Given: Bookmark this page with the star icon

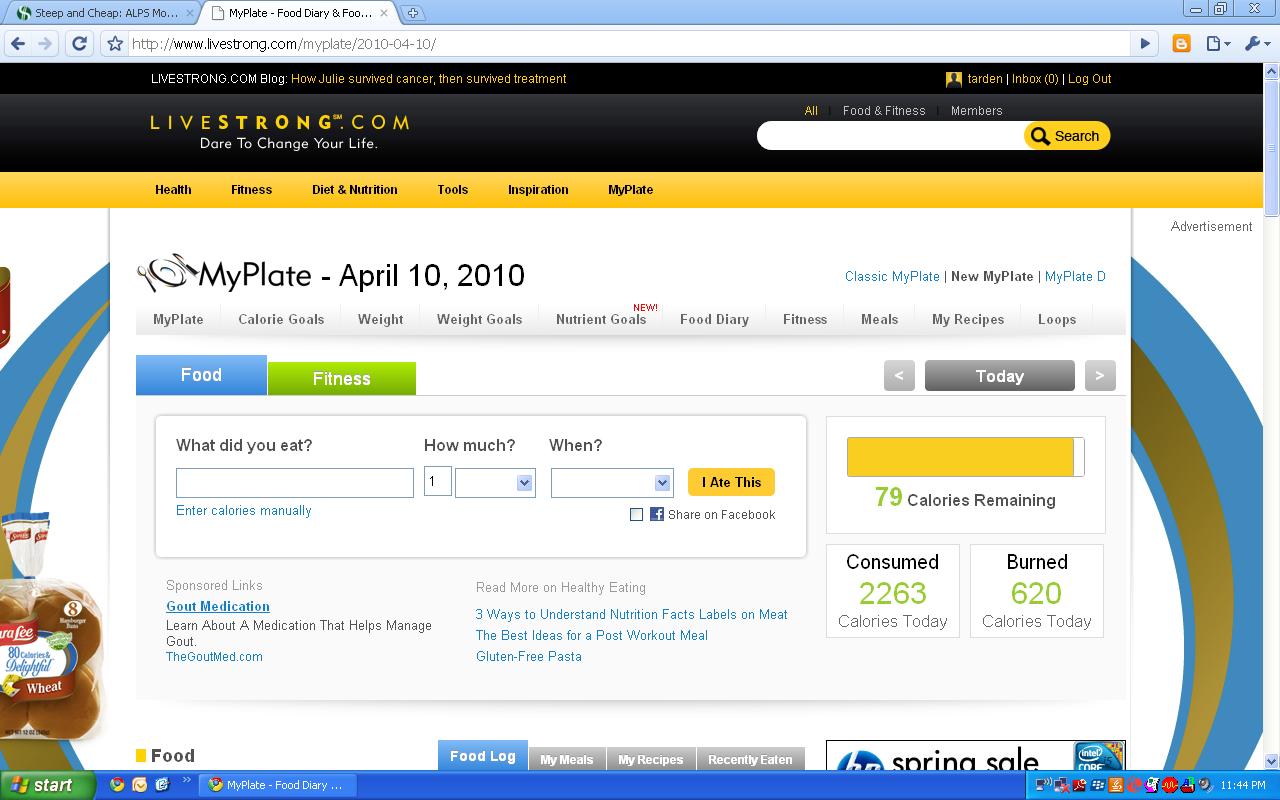Looking at the screenshot, I should click(115, 44).
